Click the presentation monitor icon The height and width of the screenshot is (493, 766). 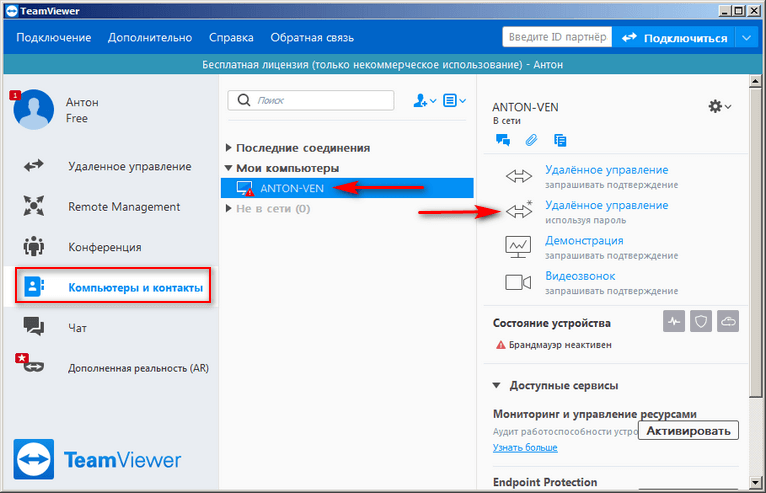click(518, 247)
